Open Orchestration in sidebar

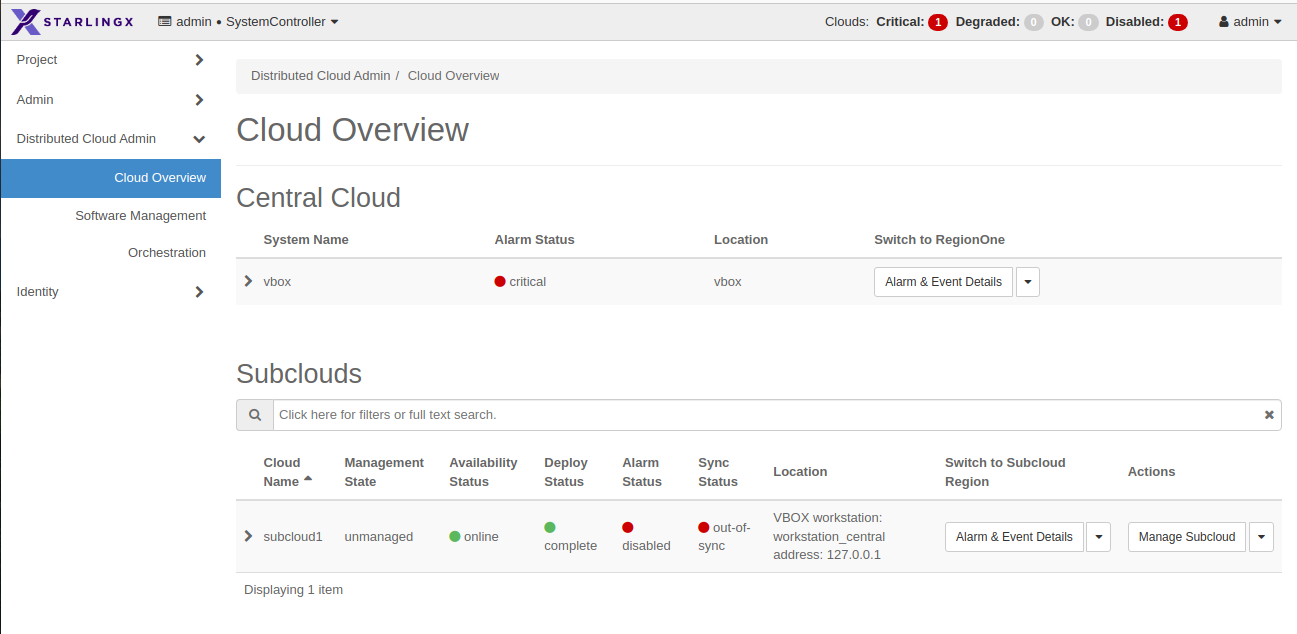(166, 253)
